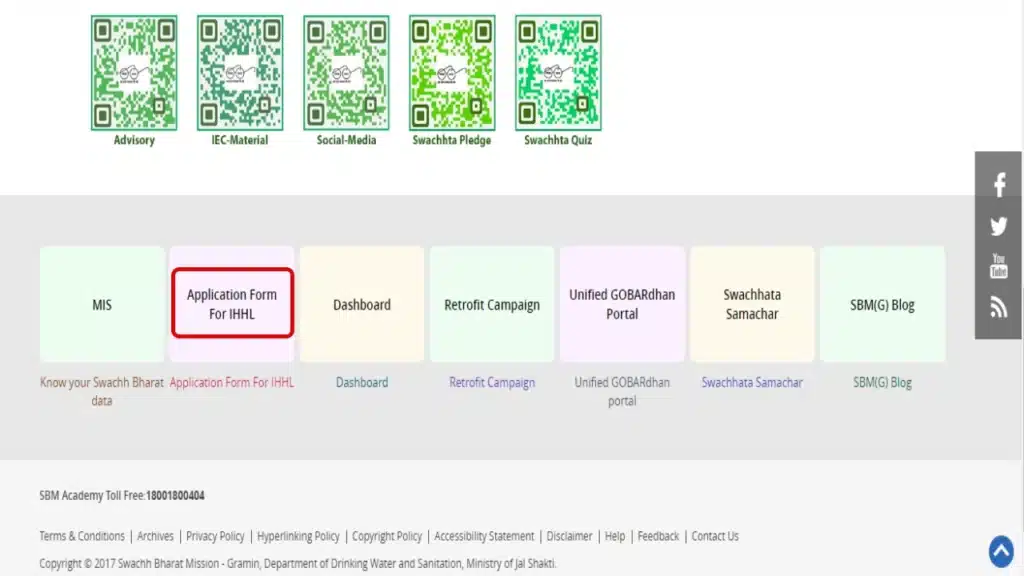The image size is (1024, 576).
Task: Click the toll free number 18001800404
Action: [x=175, y=496]
